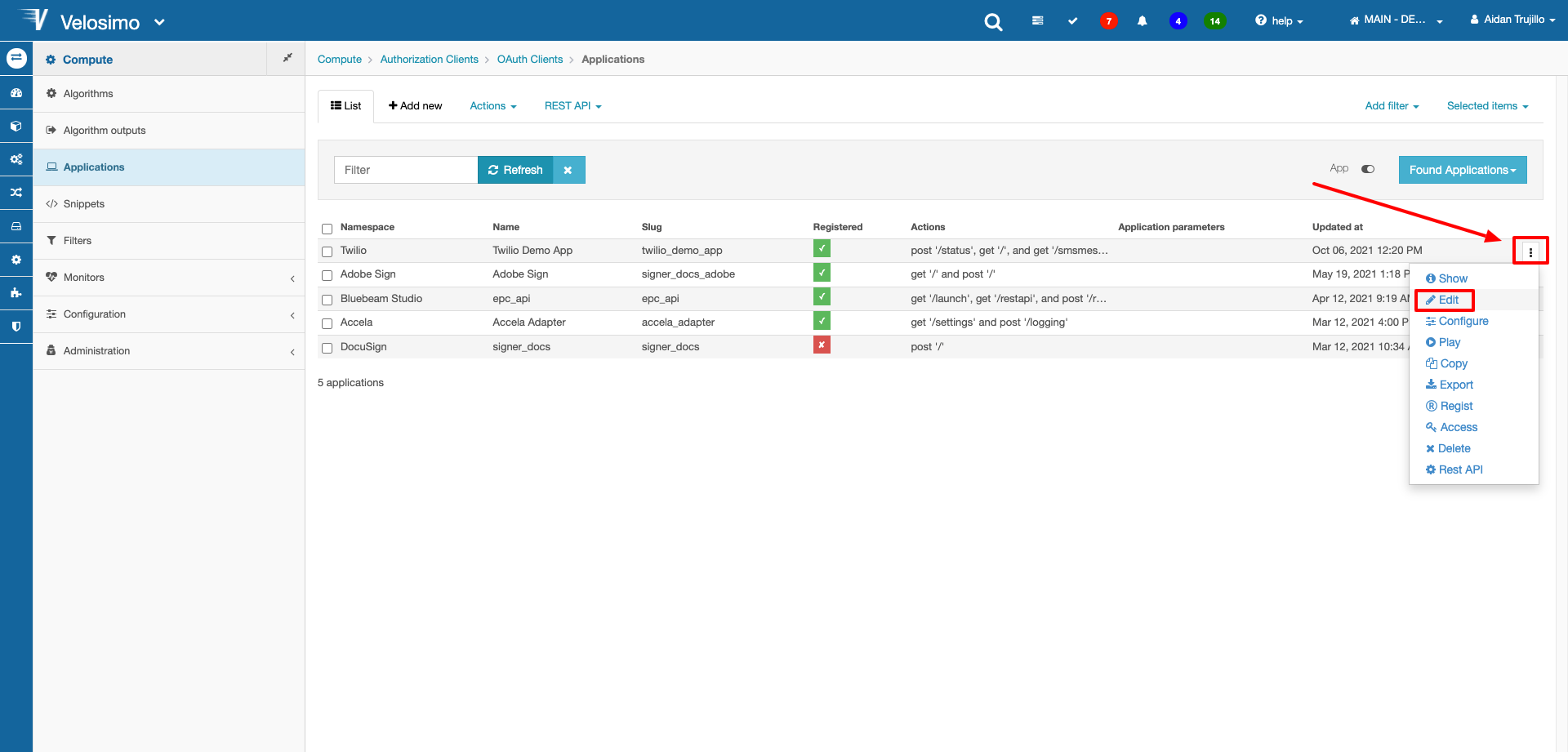
Task: Go to OAuth Clients breadcrumb
Action: [530, 60]
